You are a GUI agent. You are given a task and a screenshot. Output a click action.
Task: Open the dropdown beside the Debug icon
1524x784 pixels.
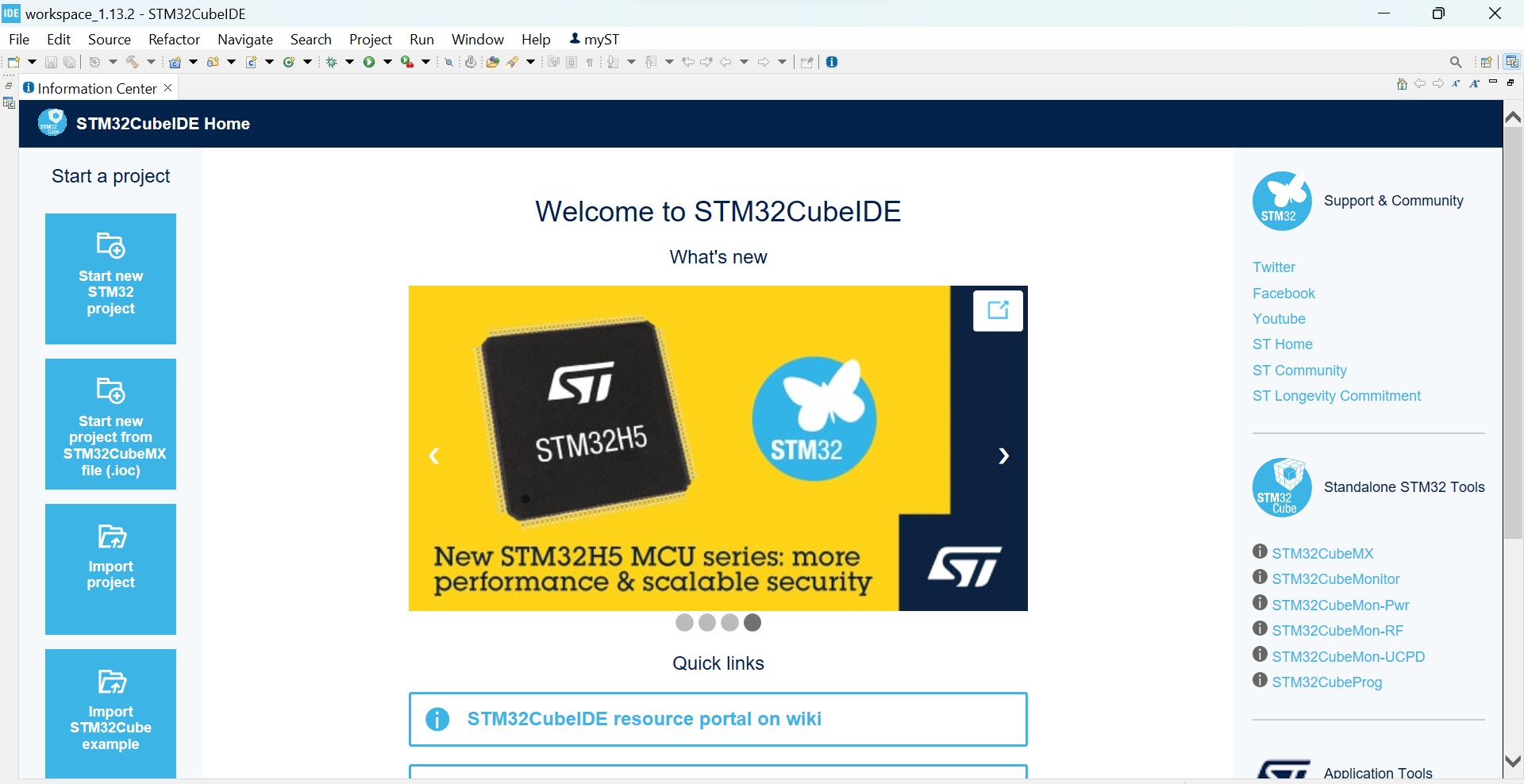pos(349,62)
